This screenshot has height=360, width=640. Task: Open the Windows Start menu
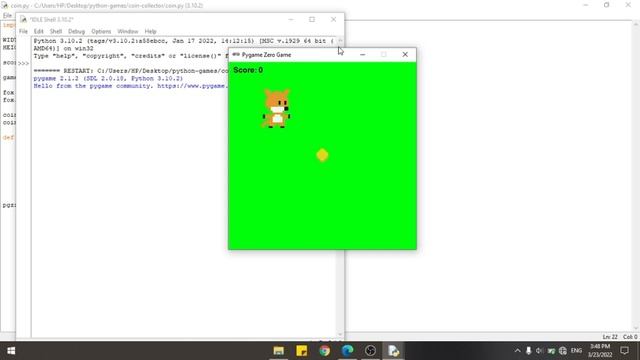pos(11,351)
